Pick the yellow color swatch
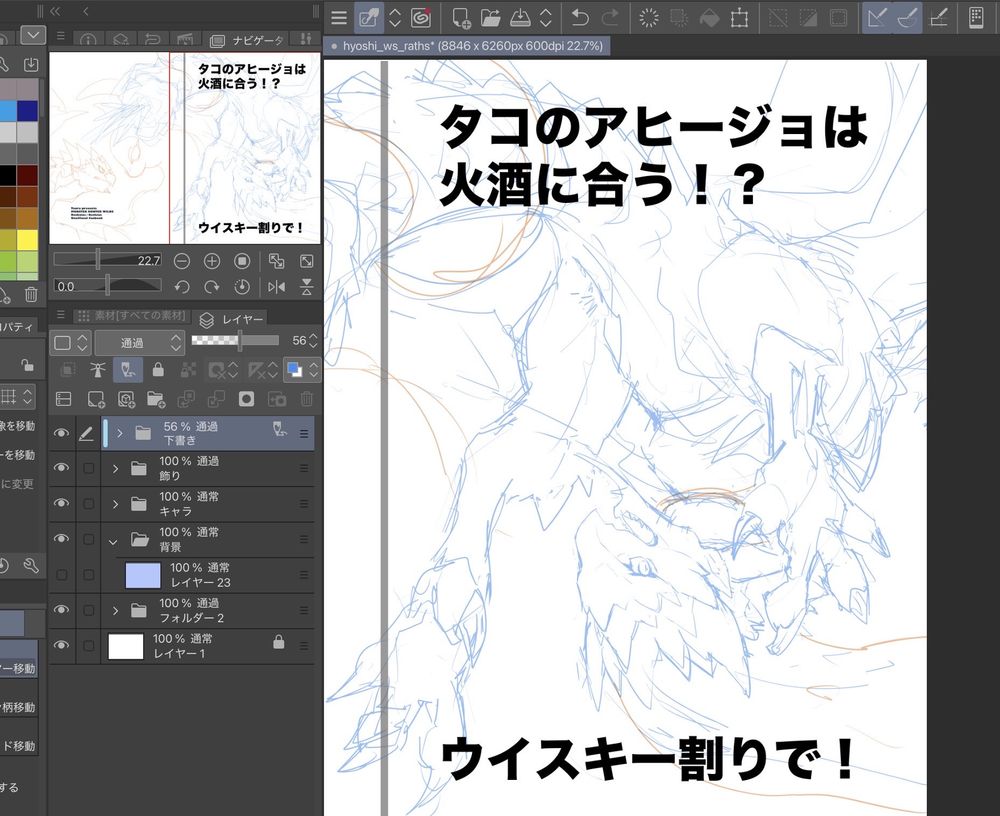The image size is (1000, 816). coord(27,240)
